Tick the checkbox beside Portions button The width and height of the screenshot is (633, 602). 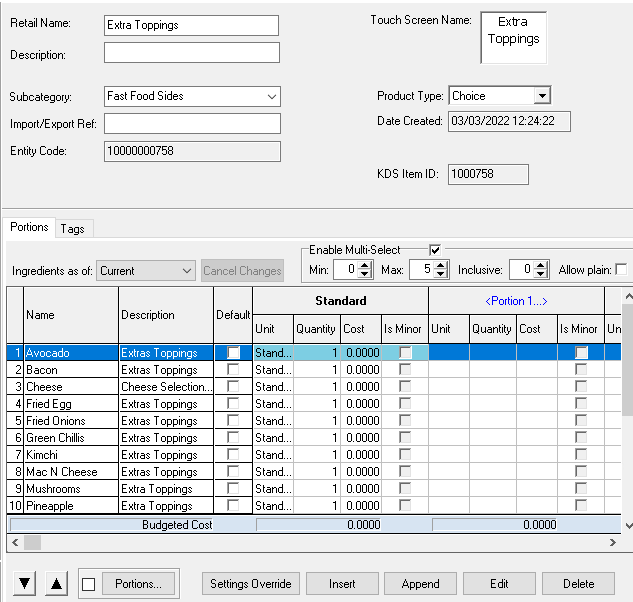pyautogui.click(x=88, y=584)
